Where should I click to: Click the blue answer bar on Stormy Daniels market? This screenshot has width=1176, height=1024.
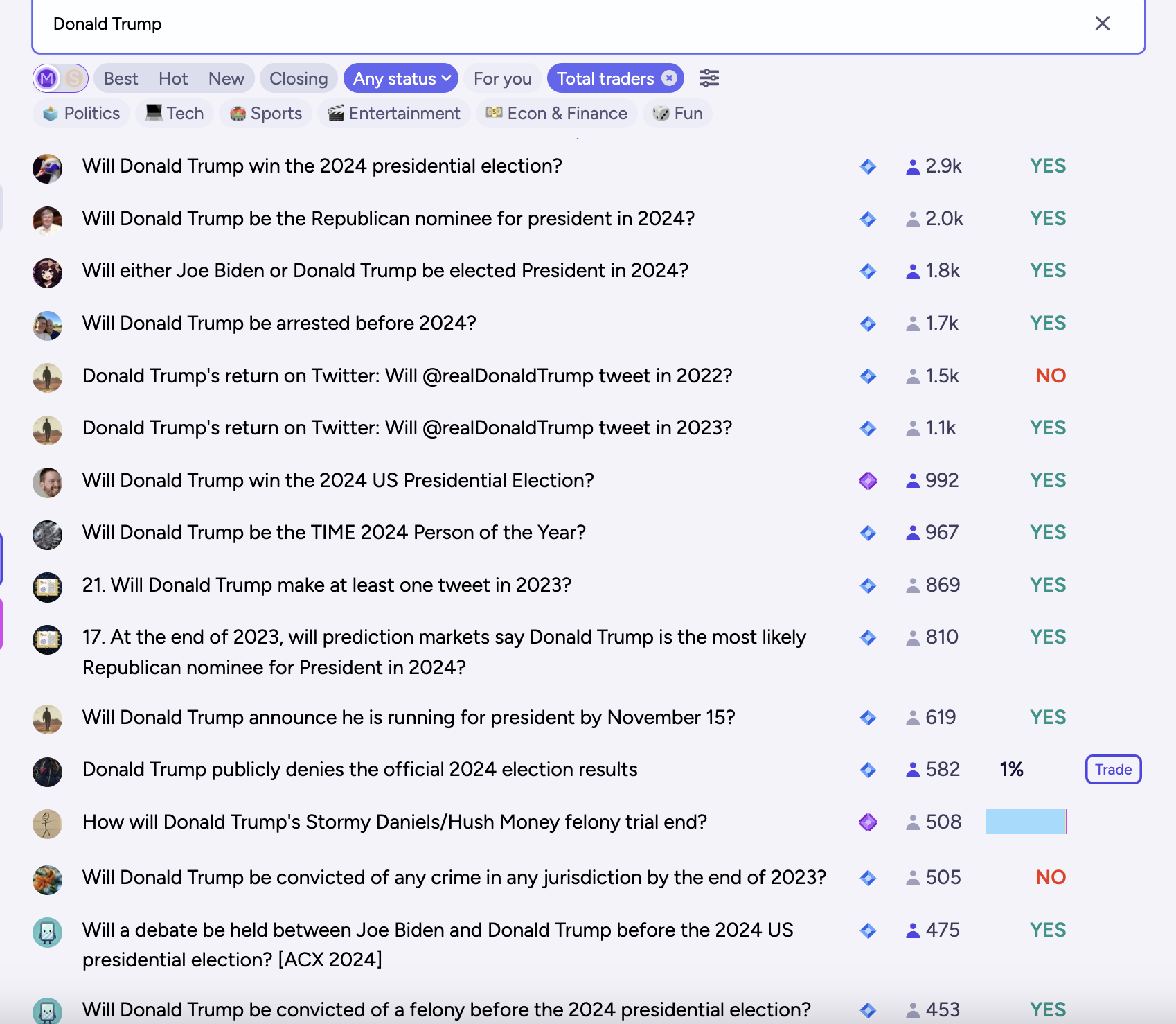pos(1026,822)
